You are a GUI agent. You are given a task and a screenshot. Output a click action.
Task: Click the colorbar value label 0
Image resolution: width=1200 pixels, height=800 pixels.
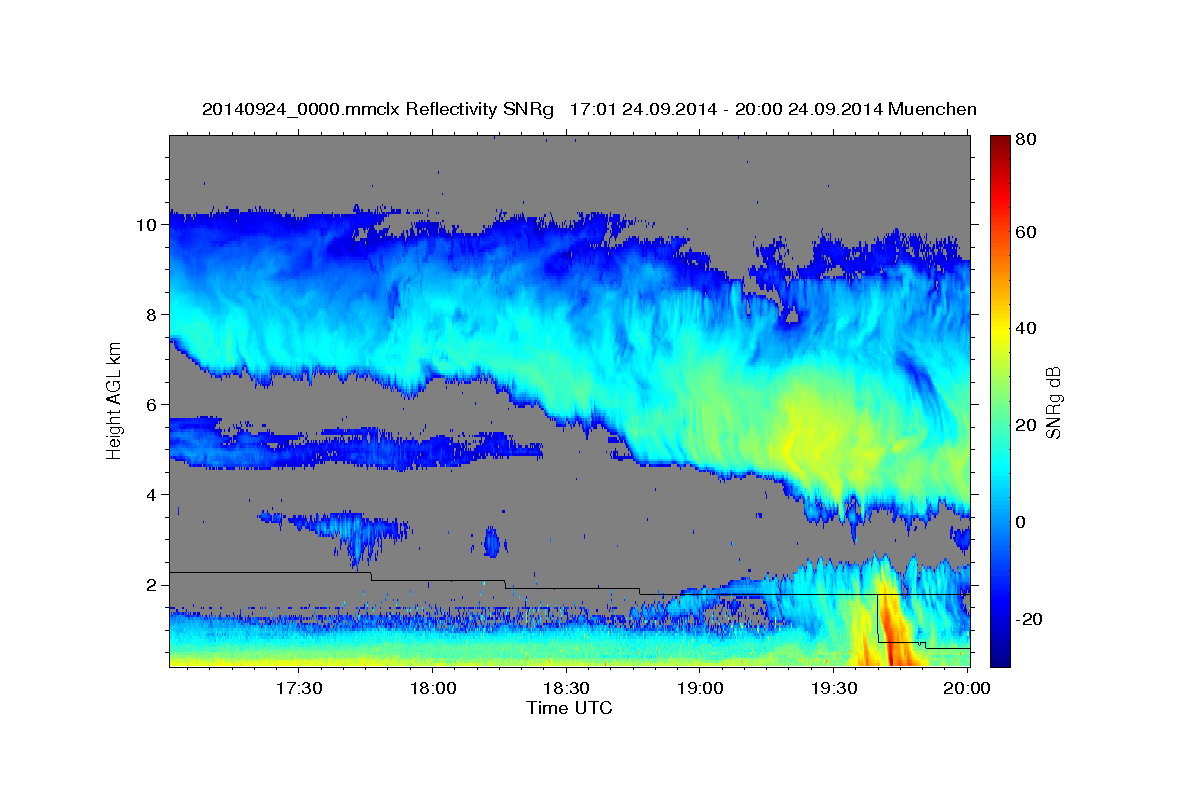point(1021,522)
